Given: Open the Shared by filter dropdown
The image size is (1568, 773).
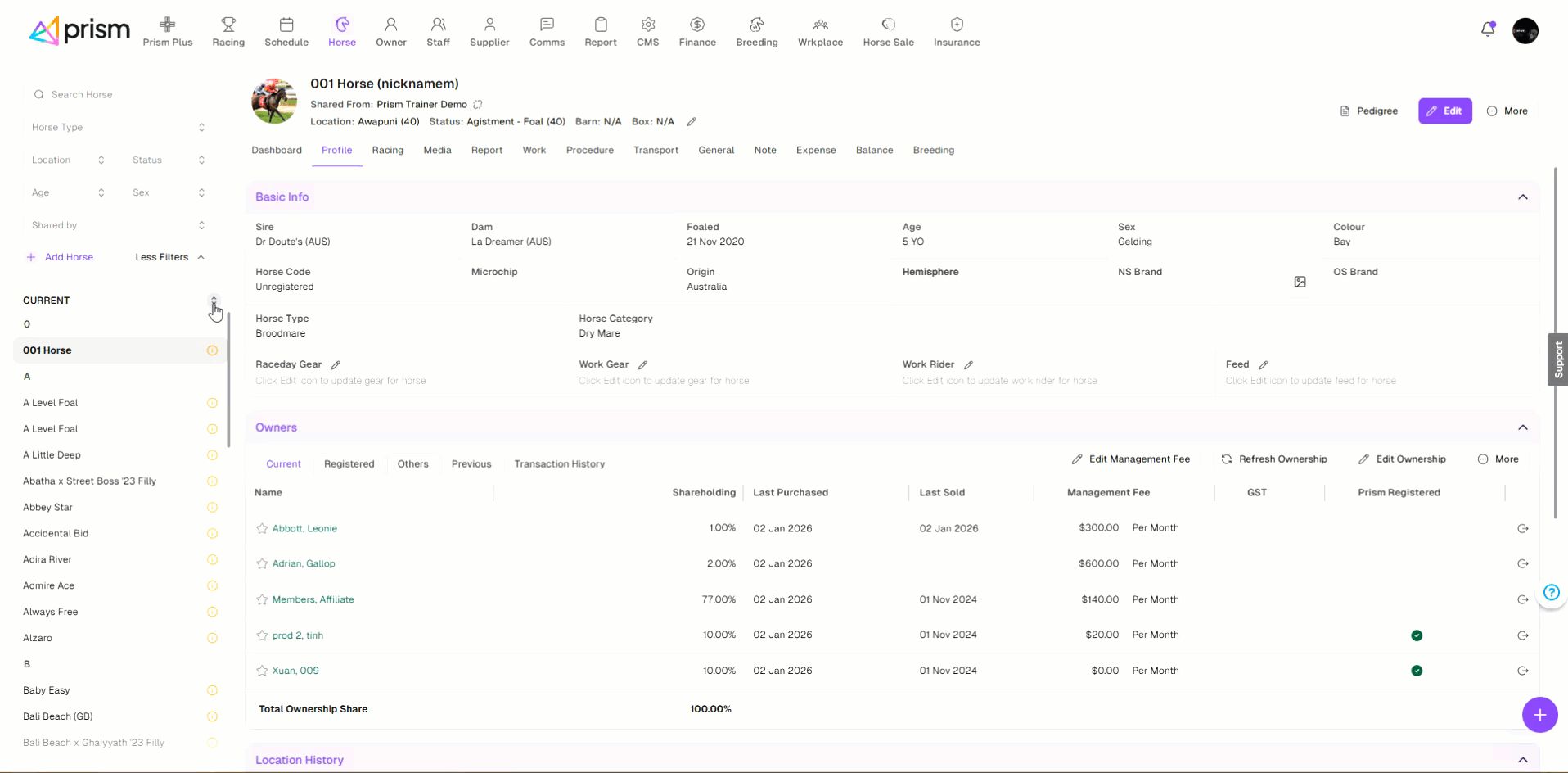Looking at the screenshot, I should coord(118,226).
